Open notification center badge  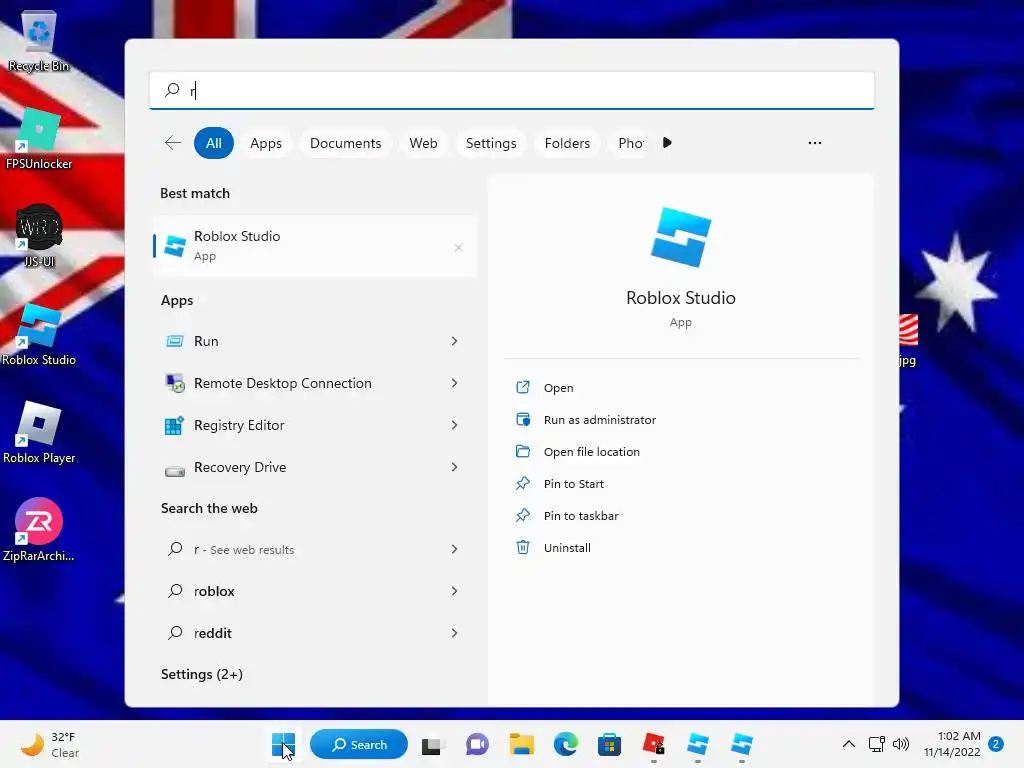(x=996, y=744)
